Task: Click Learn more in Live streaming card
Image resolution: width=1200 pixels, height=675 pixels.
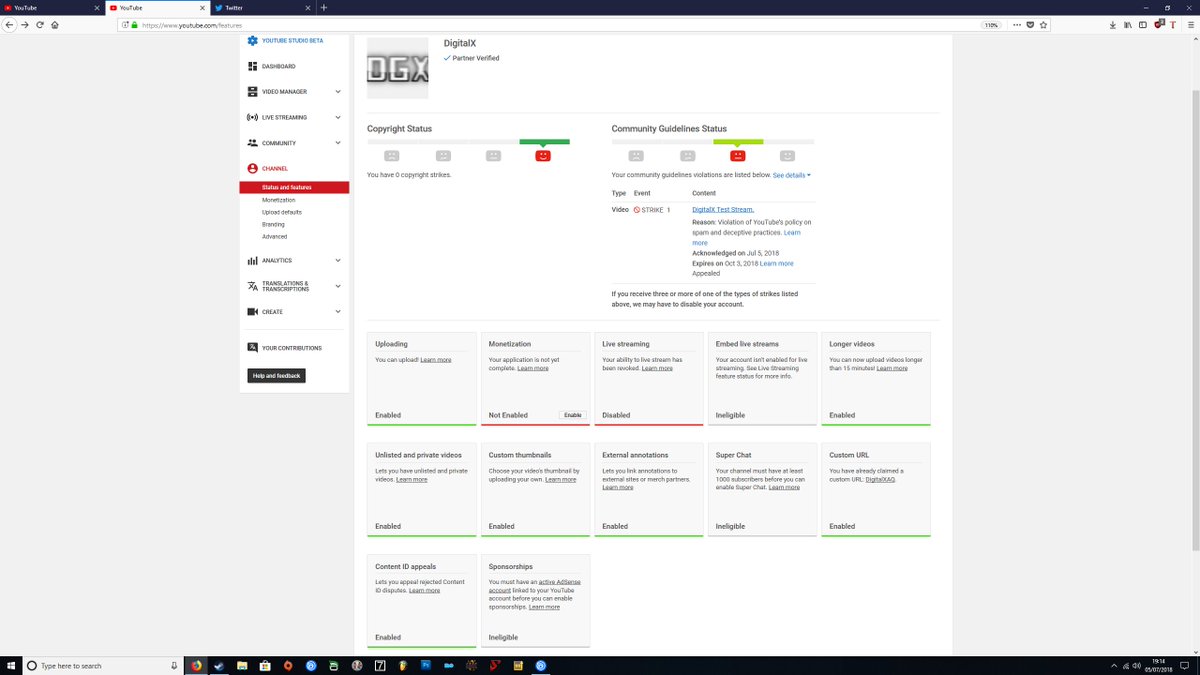Action: tap(657, 368)
